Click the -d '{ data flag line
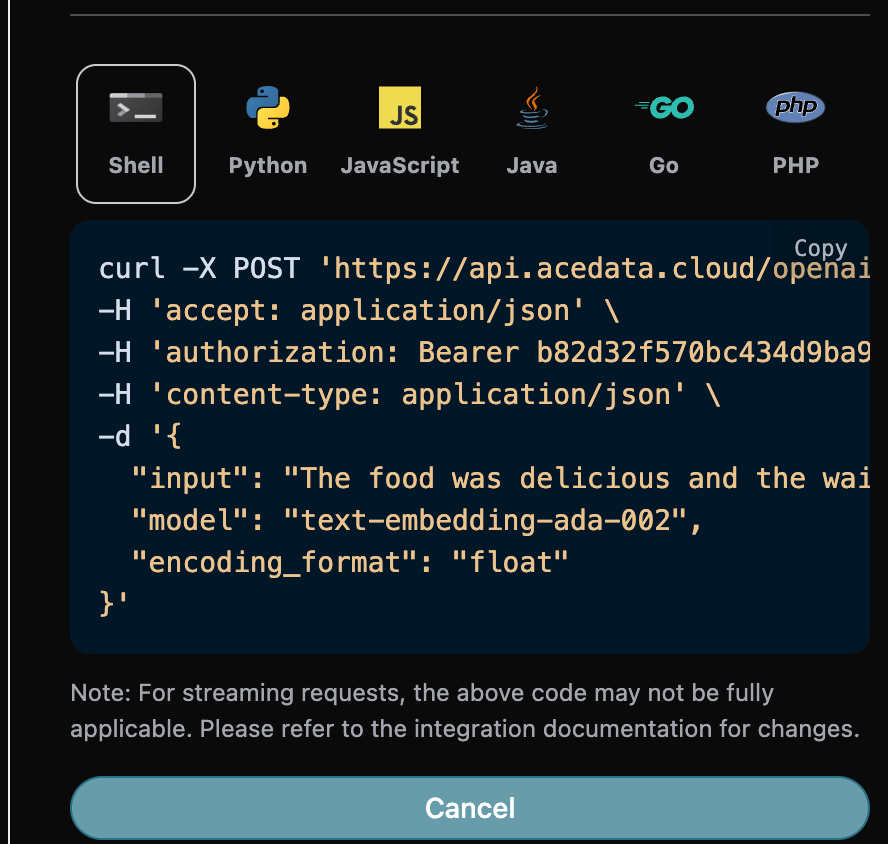The width and height of the screenshot is (888, 844). [x=140, y=436]
